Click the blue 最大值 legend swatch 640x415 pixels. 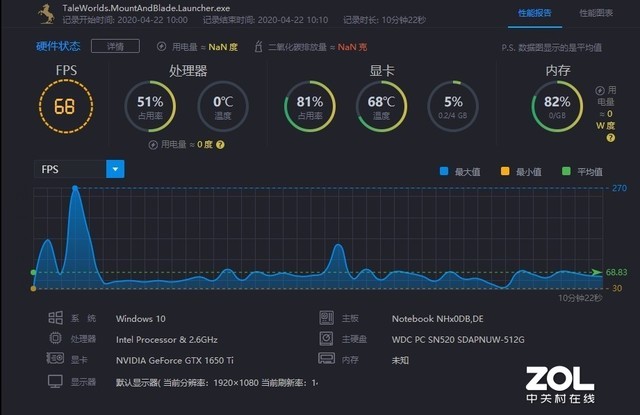(x=444, y=171)
